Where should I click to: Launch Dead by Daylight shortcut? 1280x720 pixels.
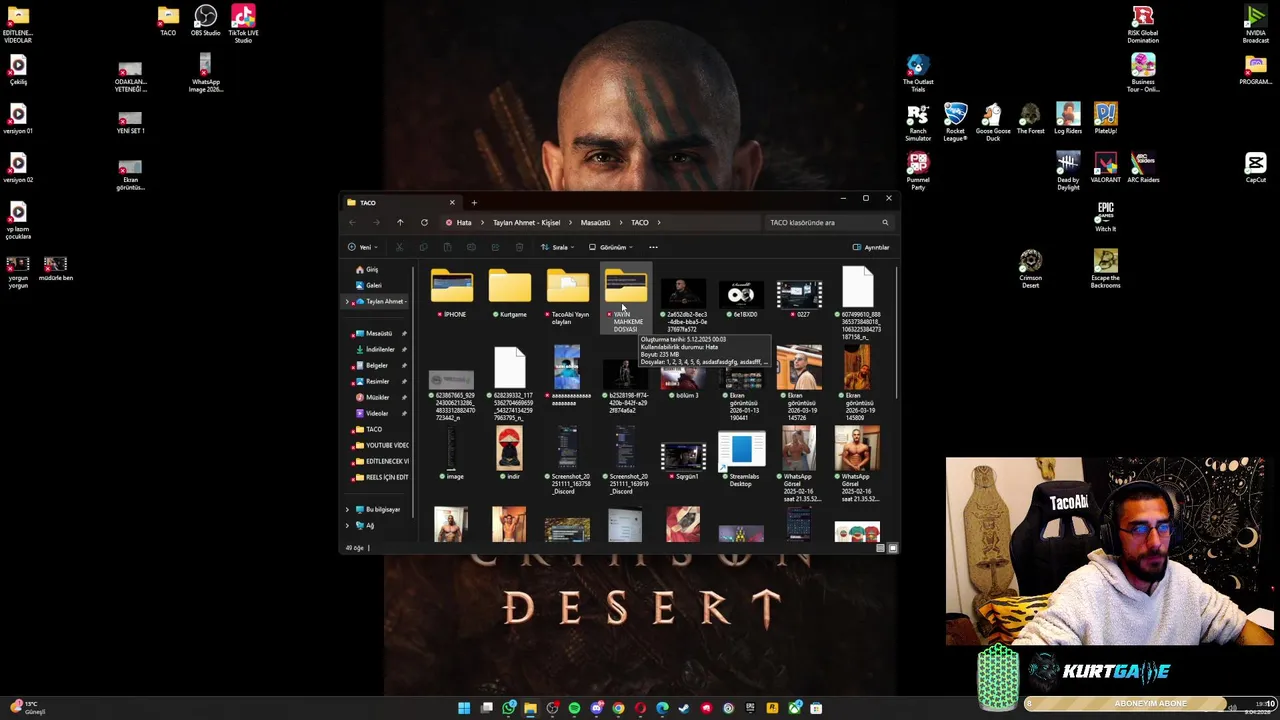[x=1068, y=171]
